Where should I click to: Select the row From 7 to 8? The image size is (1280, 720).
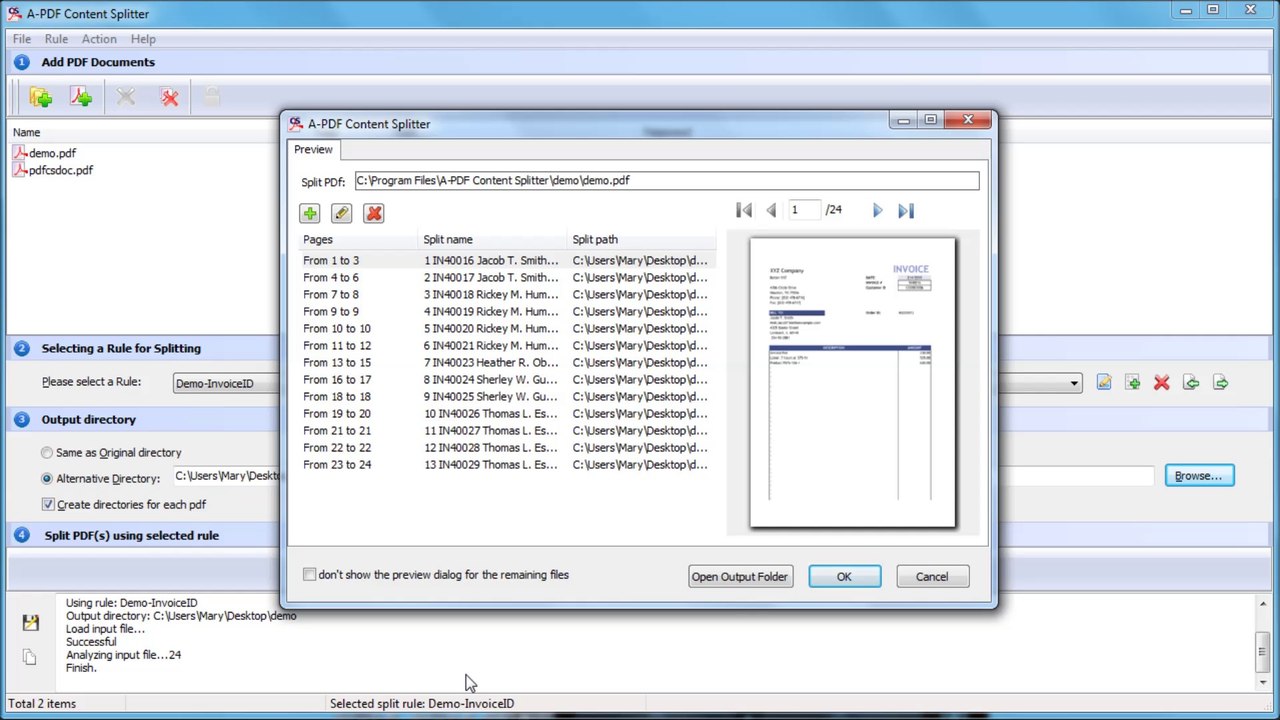(x=508, y=294)
